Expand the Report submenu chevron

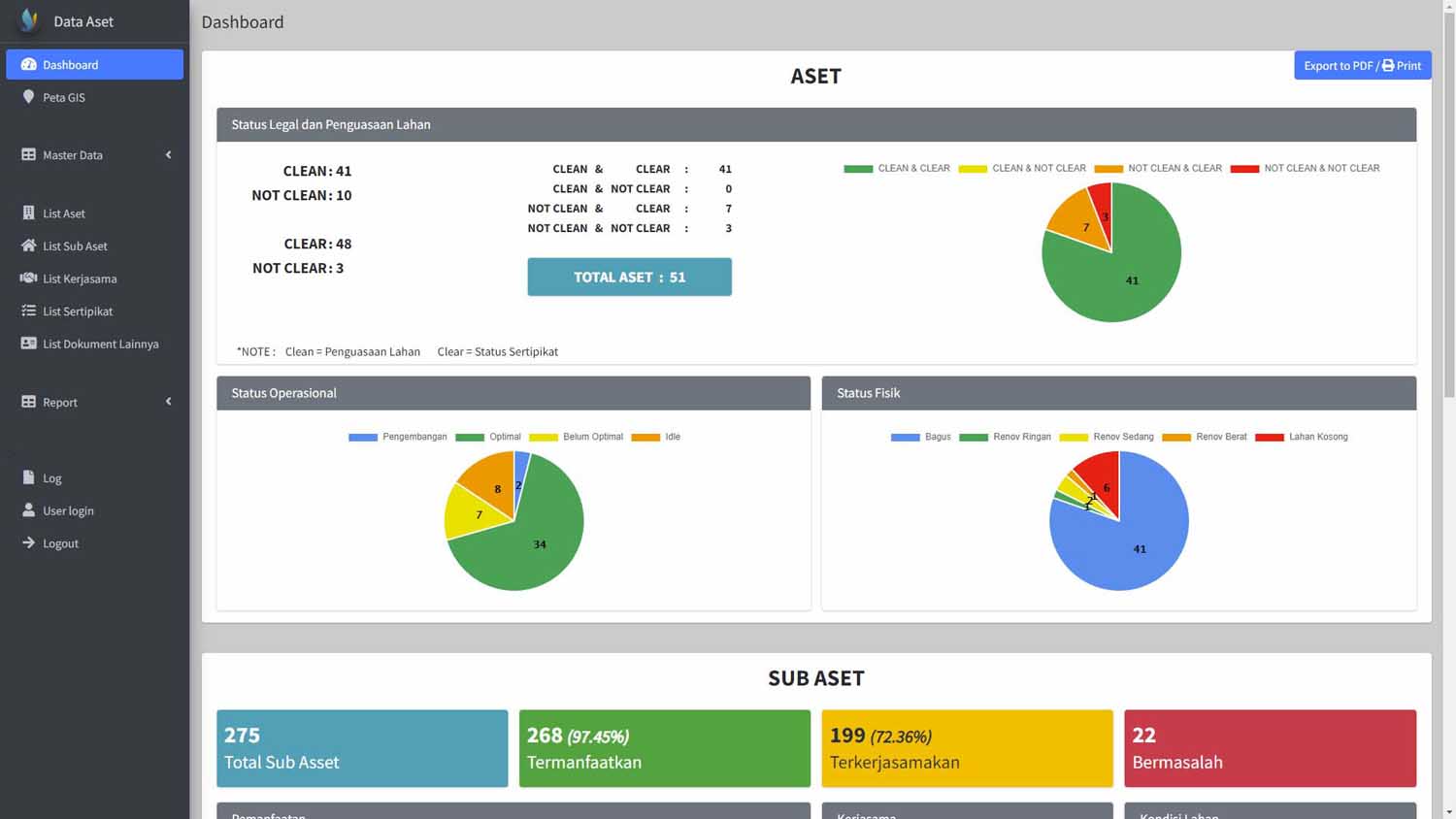(168, 402)
